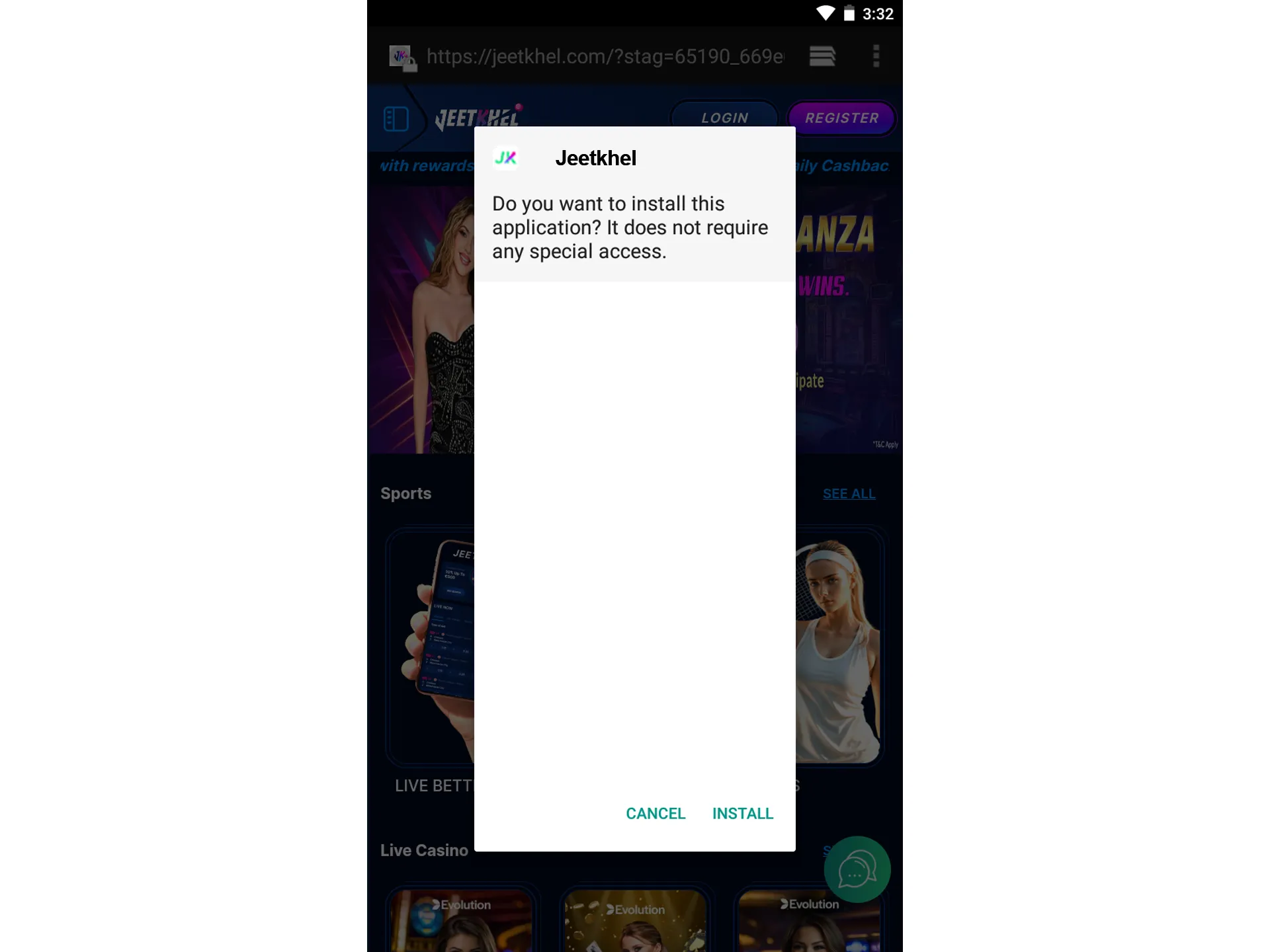Image resolution: width=1270 pixels, height=952 pixels.
Task: Click the Jeetkhel app icon in dialog
Action: (x=508, y=157)
